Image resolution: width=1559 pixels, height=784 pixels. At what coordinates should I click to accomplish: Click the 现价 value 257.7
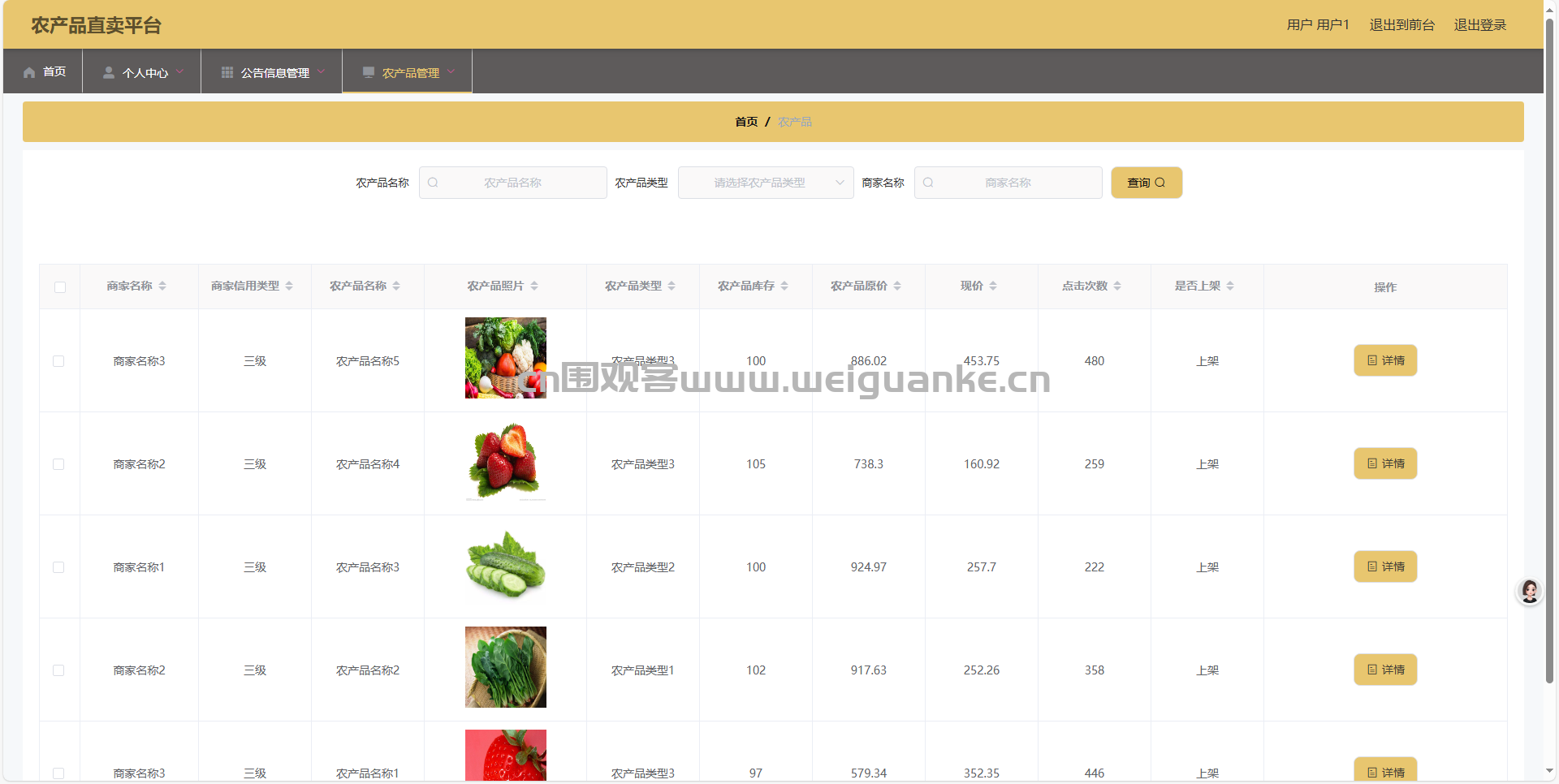[982, 567]
